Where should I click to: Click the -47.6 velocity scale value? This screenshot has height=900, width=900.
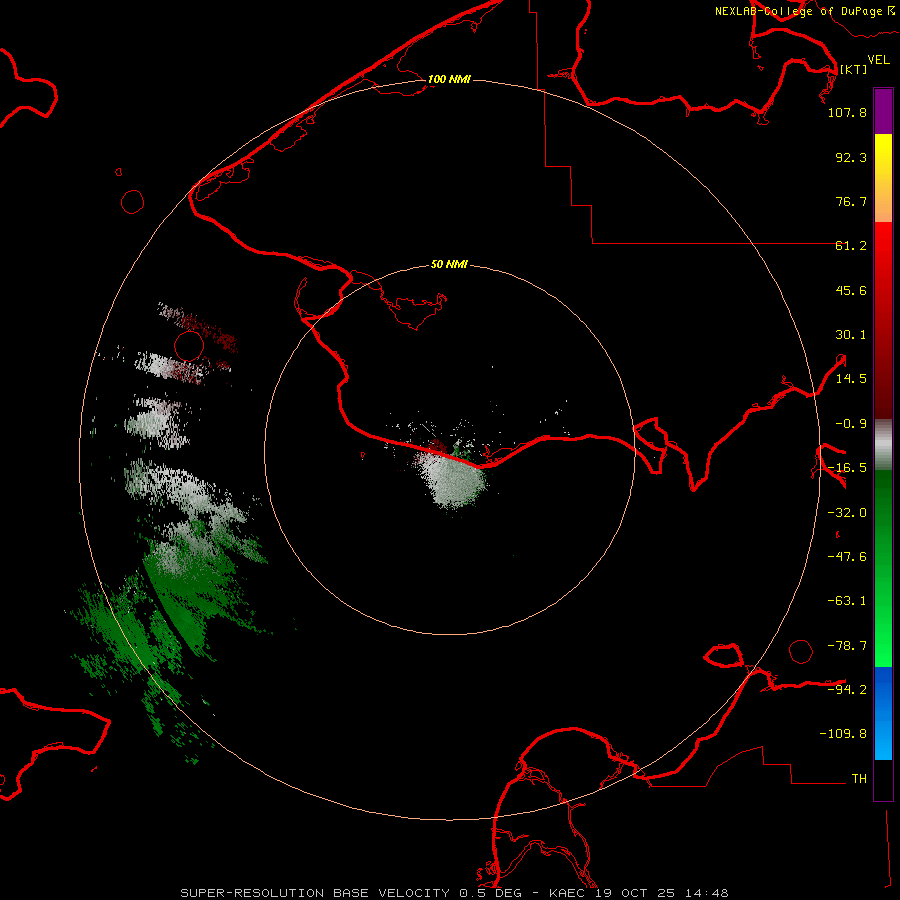pos(847,557)
